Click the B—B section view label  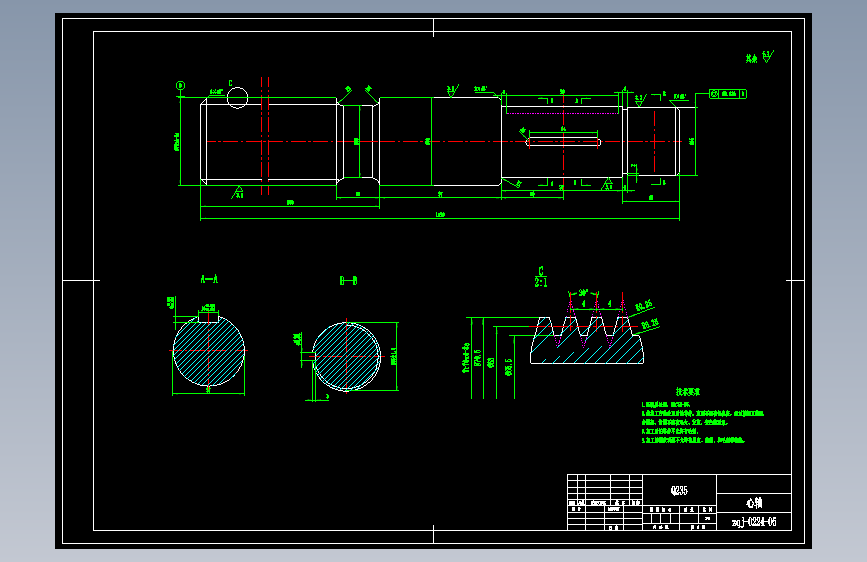click(x=348, y=280)
